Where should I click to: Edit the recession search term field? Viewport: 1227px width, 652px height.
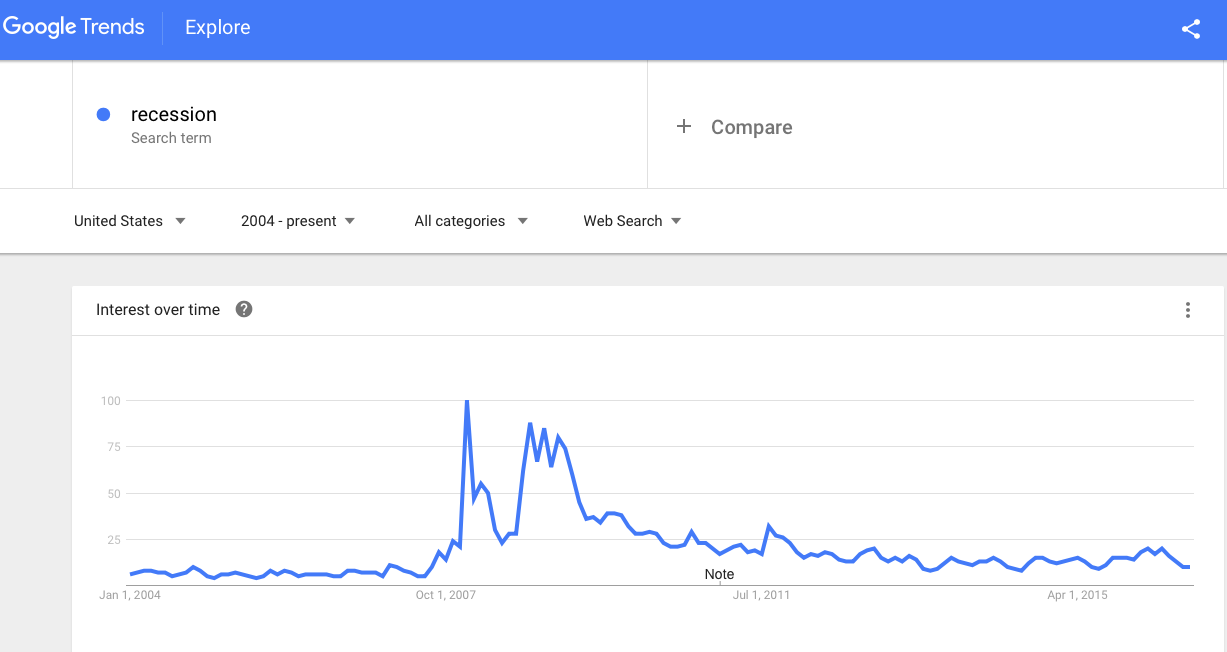(x=360, y=125)
